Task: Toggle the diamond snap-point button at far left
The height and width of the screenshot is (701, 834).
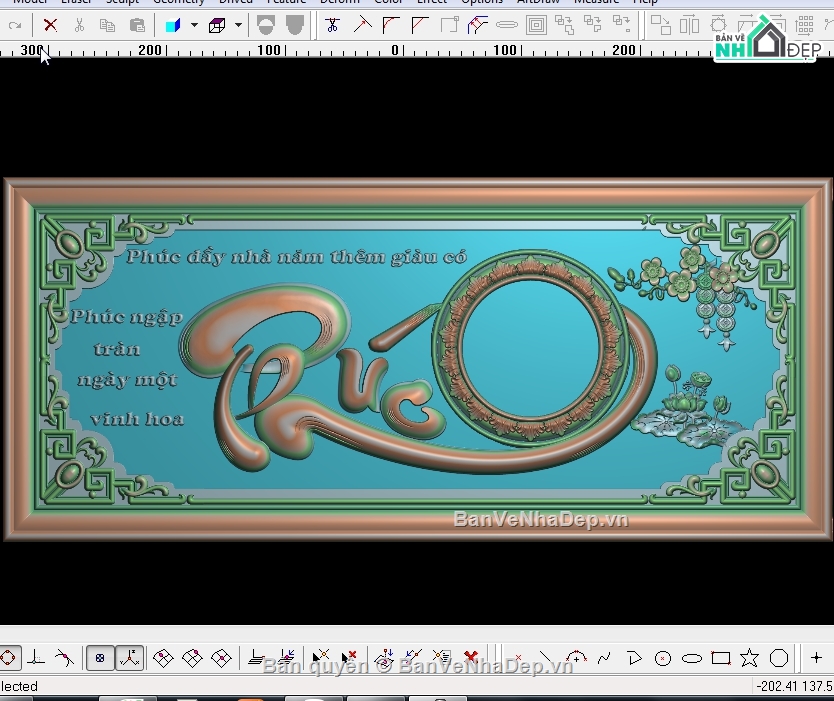Action: 9,658
